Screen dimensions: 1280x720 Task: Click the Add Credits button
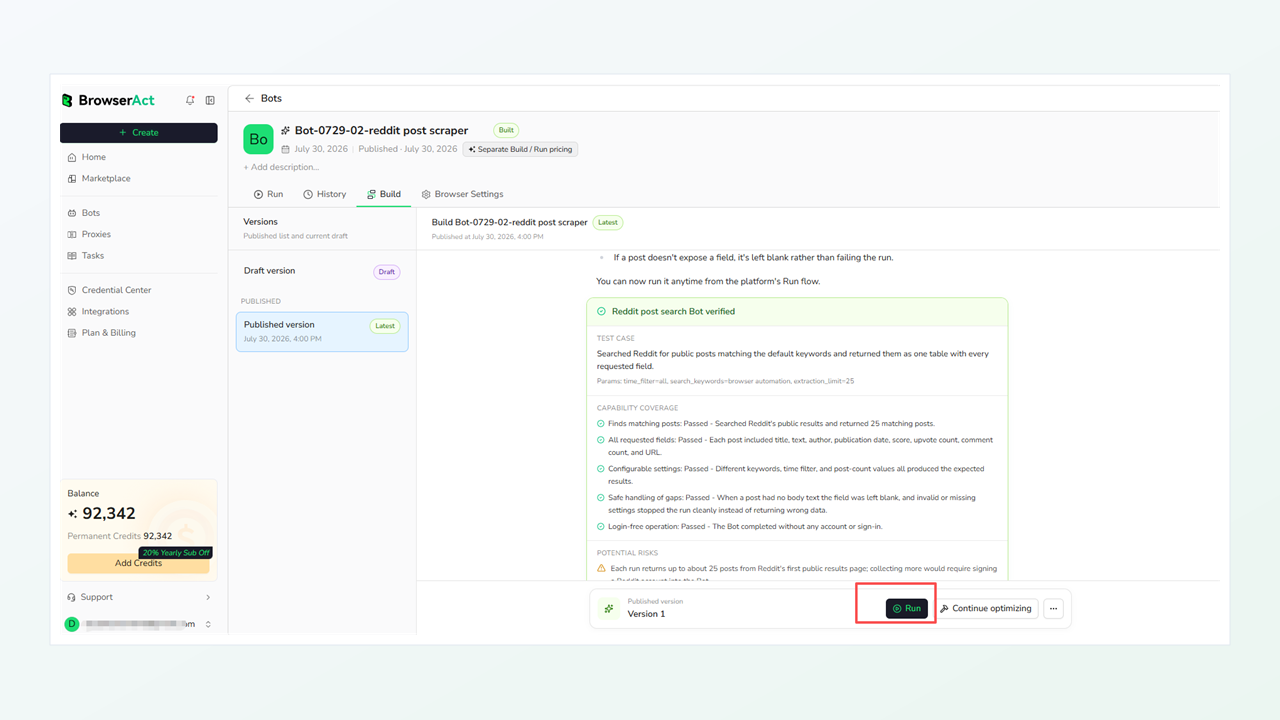(x=138, y=563)
